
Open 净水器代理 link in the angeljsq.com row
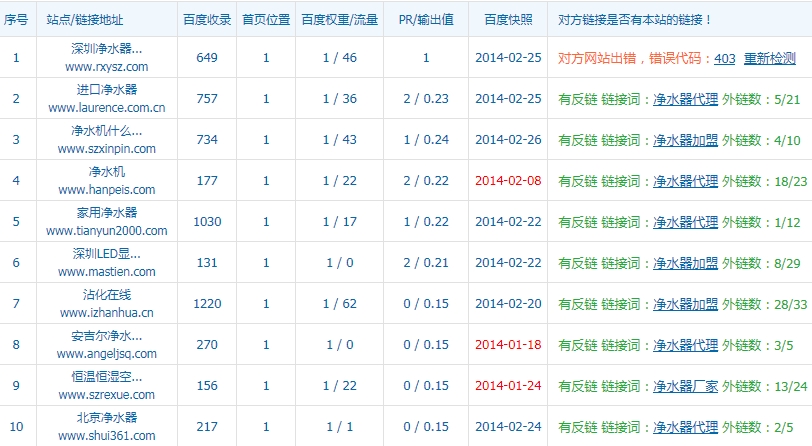pos(685,345)
